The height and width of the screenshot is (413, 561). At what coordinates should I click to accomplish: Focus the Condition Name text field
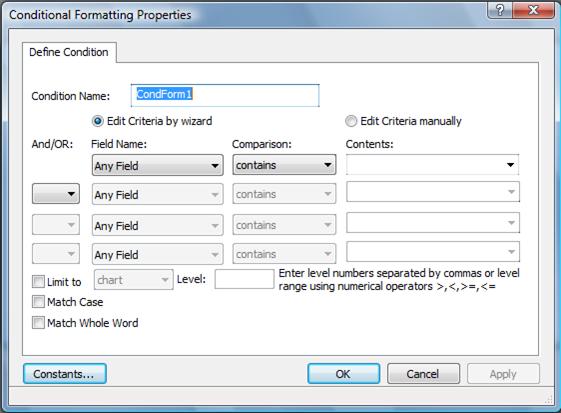(x=225, y=96)
